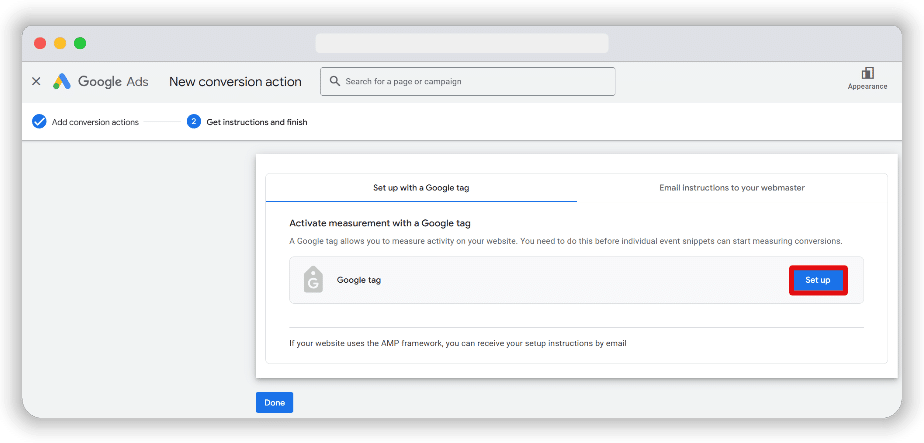Click the Google tag icon
Viewport: 924px width, 443px height.
coord(314,280)
